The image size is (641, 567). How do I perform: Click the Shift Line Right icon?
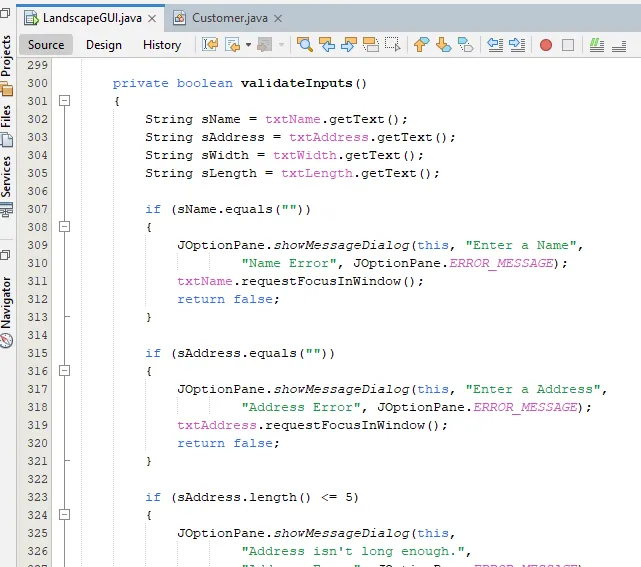point(517,45)
